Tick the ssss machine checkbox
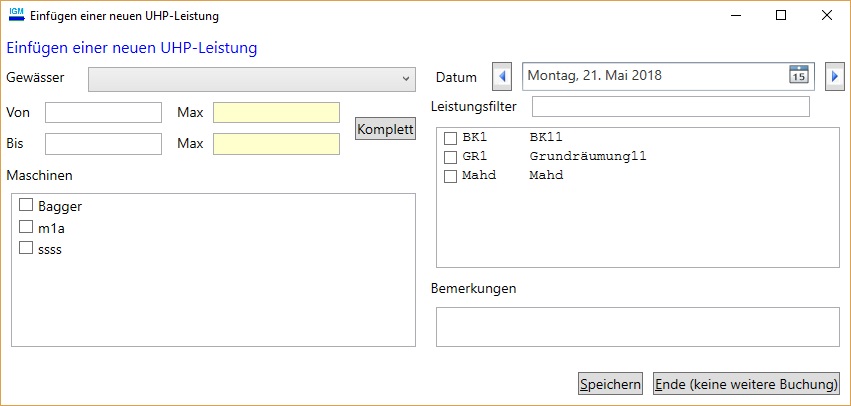 tap(27, 249)
